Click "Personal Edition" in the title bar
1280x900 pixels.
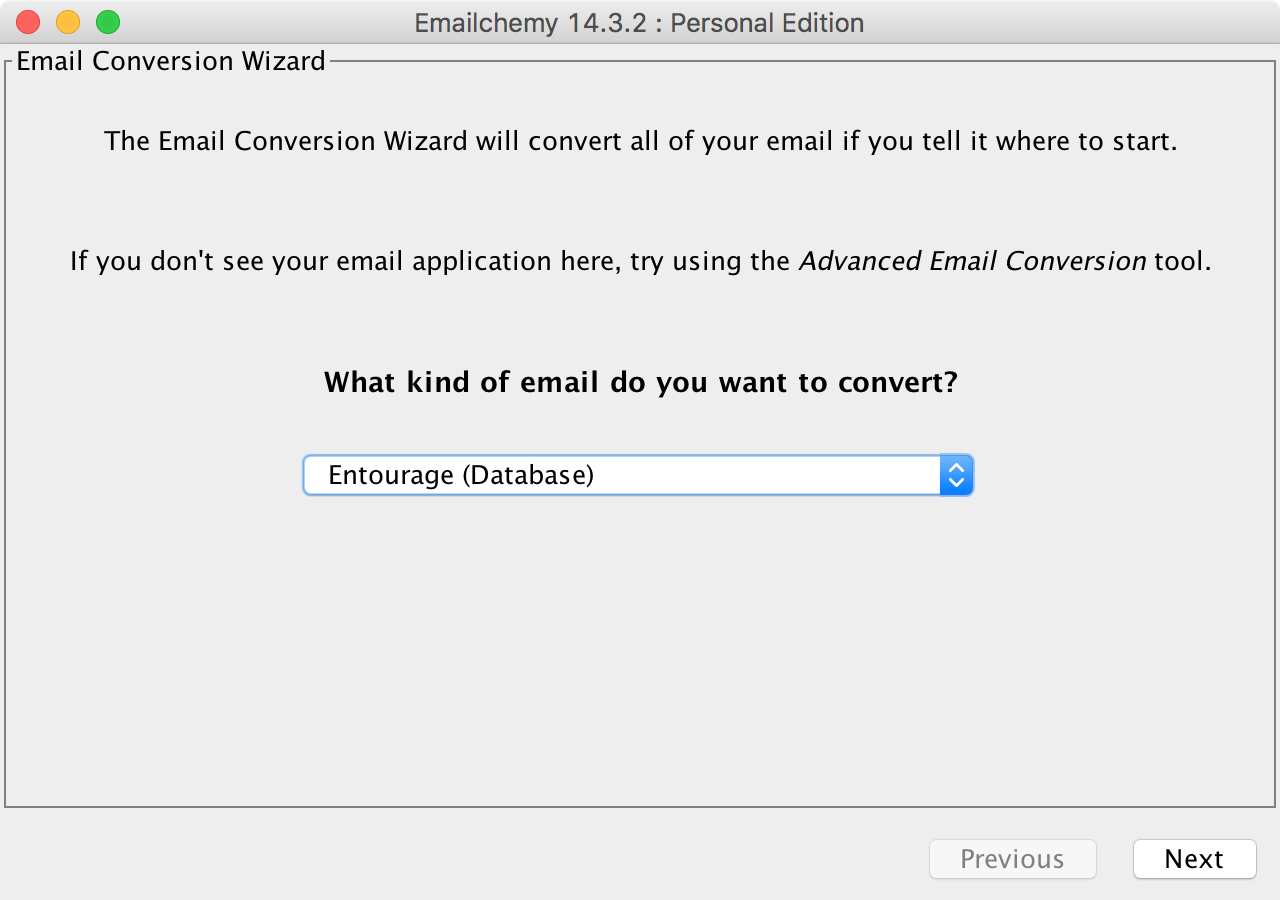[x=767, y=23]
